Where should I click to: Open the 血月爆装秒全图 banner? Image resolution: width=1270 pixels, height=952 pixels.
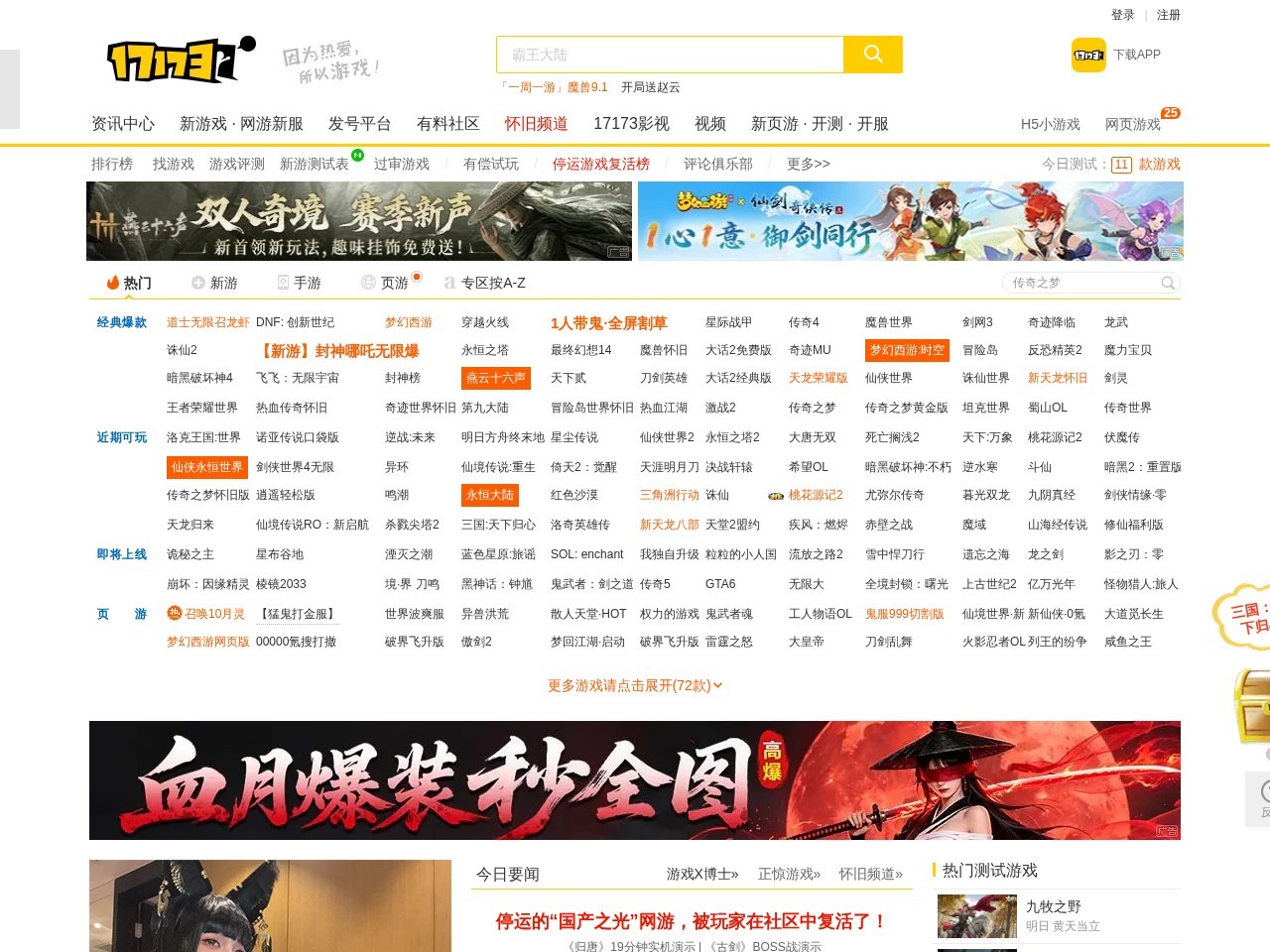[635, 780]
